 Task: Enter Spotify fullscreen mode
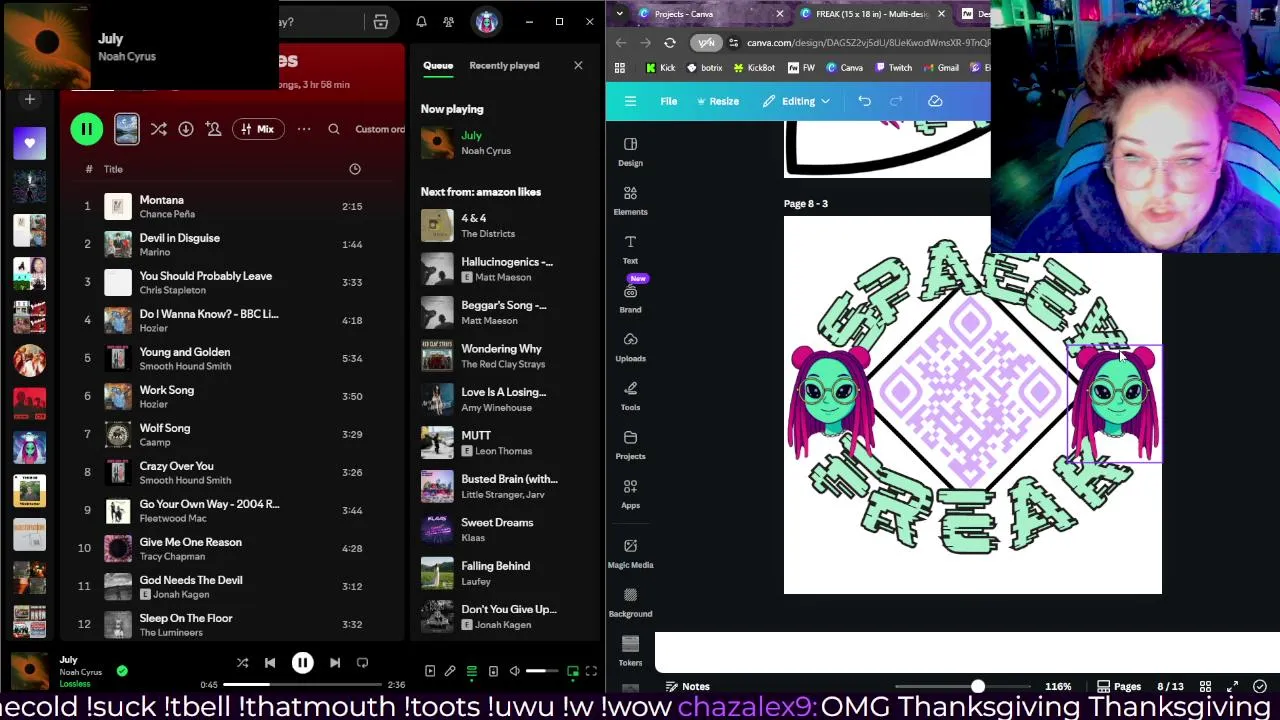click(591, 671)
